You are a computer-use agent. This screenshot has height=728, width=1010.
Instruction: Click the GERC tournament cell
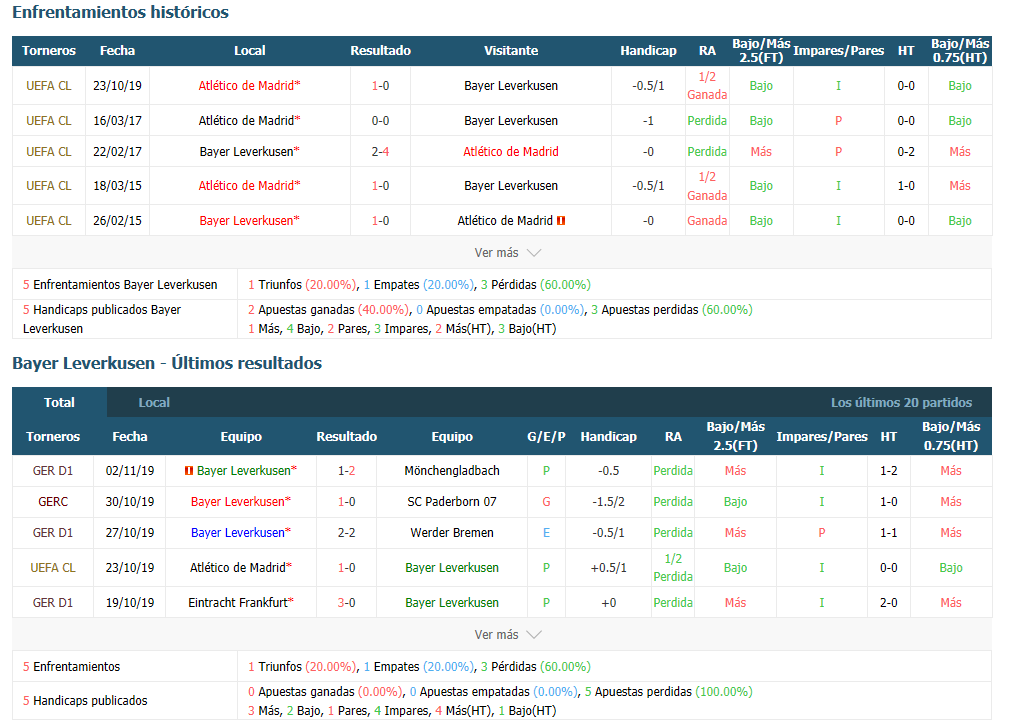coord(53,502)
